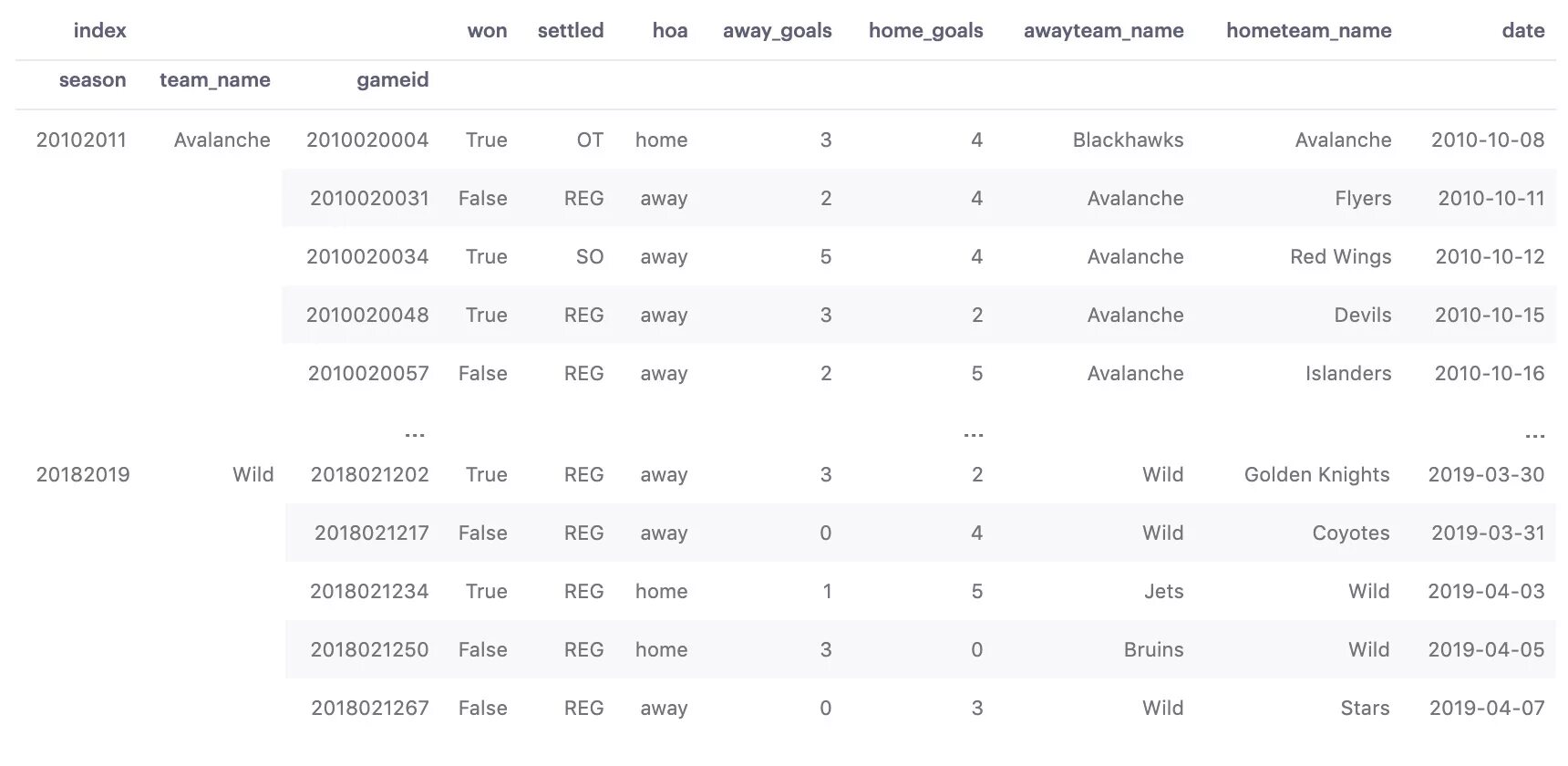This screenshot has height=766, width=1568.
Task: Select season index label 20102011
Action: coord(81,140)
